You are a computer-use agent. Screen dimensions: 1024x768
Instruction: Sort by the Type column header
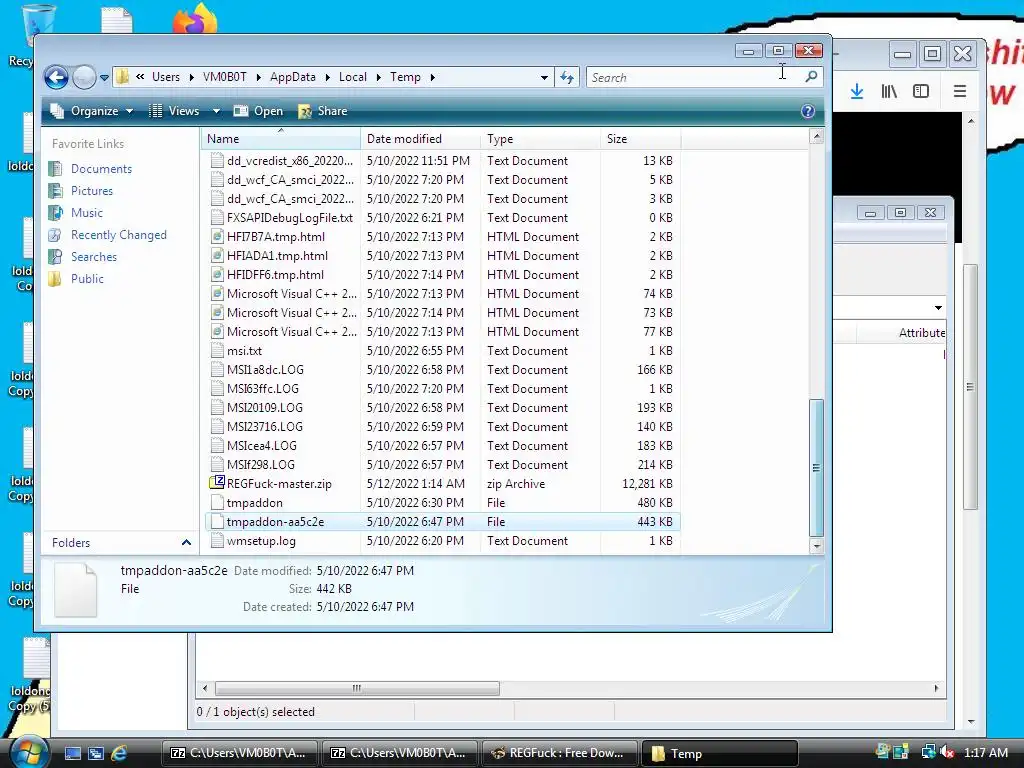pyautogui.click(x=540, y=138)
